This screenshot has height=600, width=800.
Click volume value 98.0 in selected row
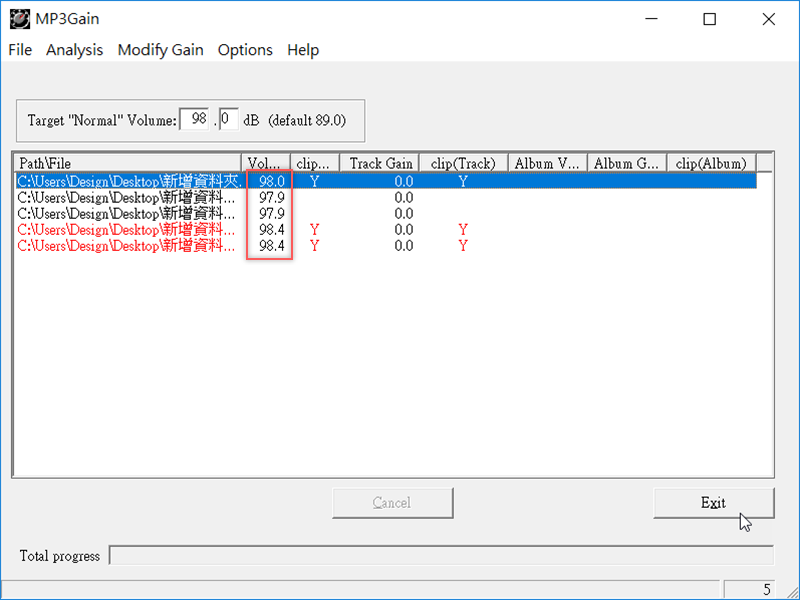pyautogui.click(x=271, y=181)
